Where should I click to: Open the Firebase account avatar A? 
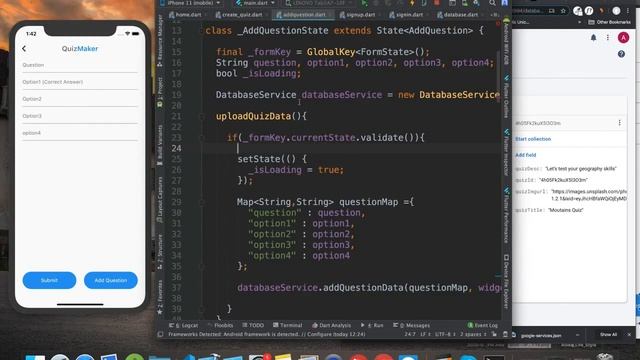[x=623, y=38]
